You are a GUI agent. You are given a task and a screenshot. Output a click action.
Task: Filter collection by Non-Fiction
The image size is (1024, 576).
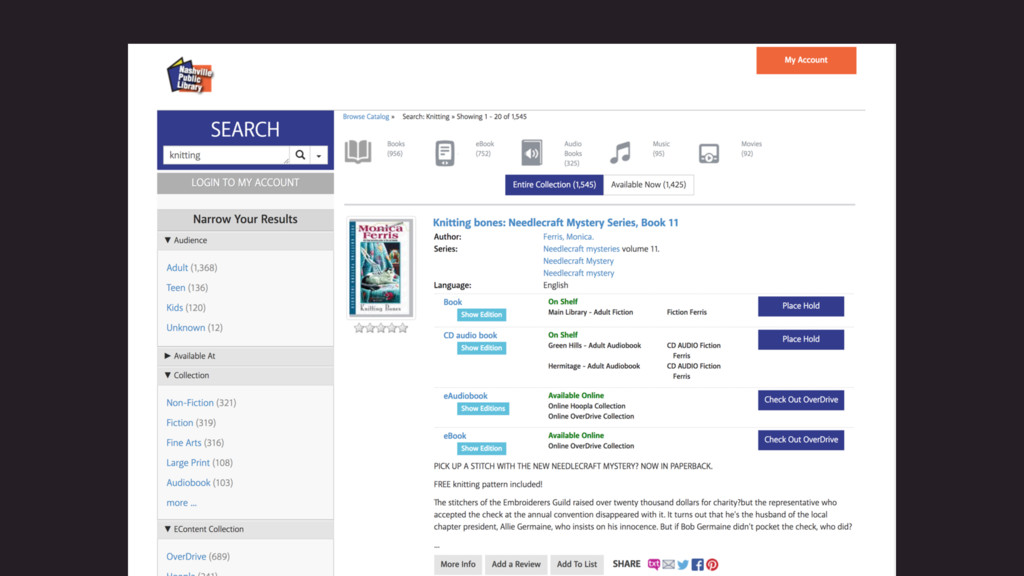pyautogui.click(x=190, y=403)
